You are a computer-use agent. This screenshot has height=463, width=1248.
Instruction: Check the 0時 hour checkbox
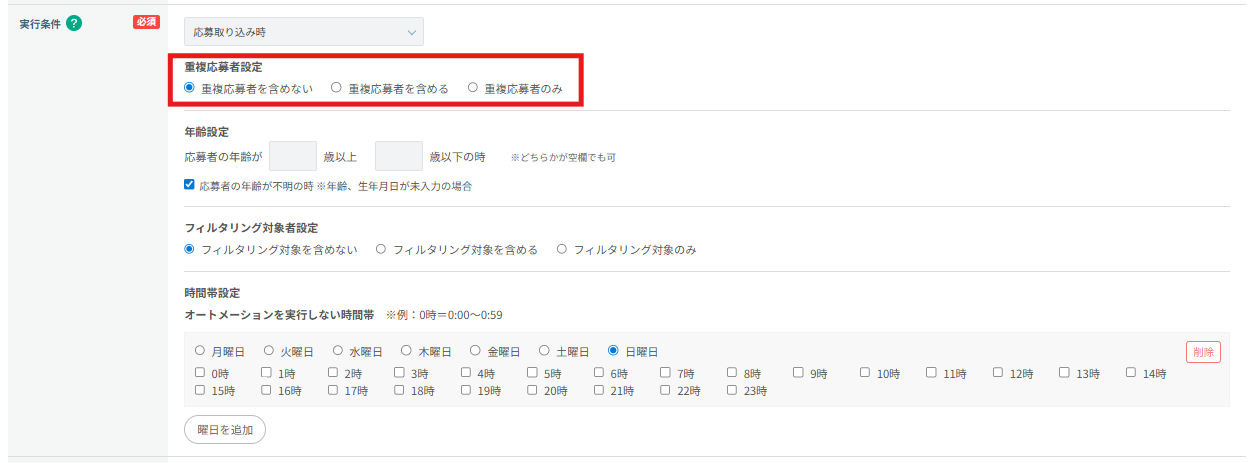coord(200,373)
